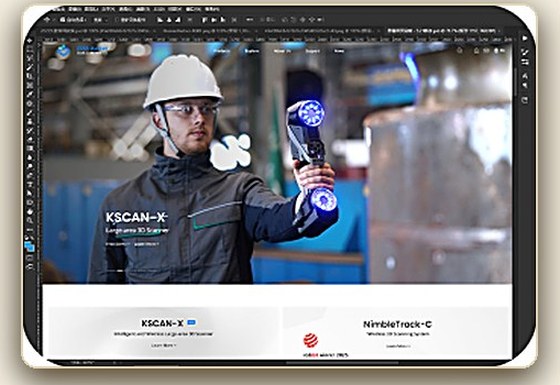Toggle Quick Mask mode at toolbar bottom
The height and width of the screenshot is (385, 560).
(30, 257)
